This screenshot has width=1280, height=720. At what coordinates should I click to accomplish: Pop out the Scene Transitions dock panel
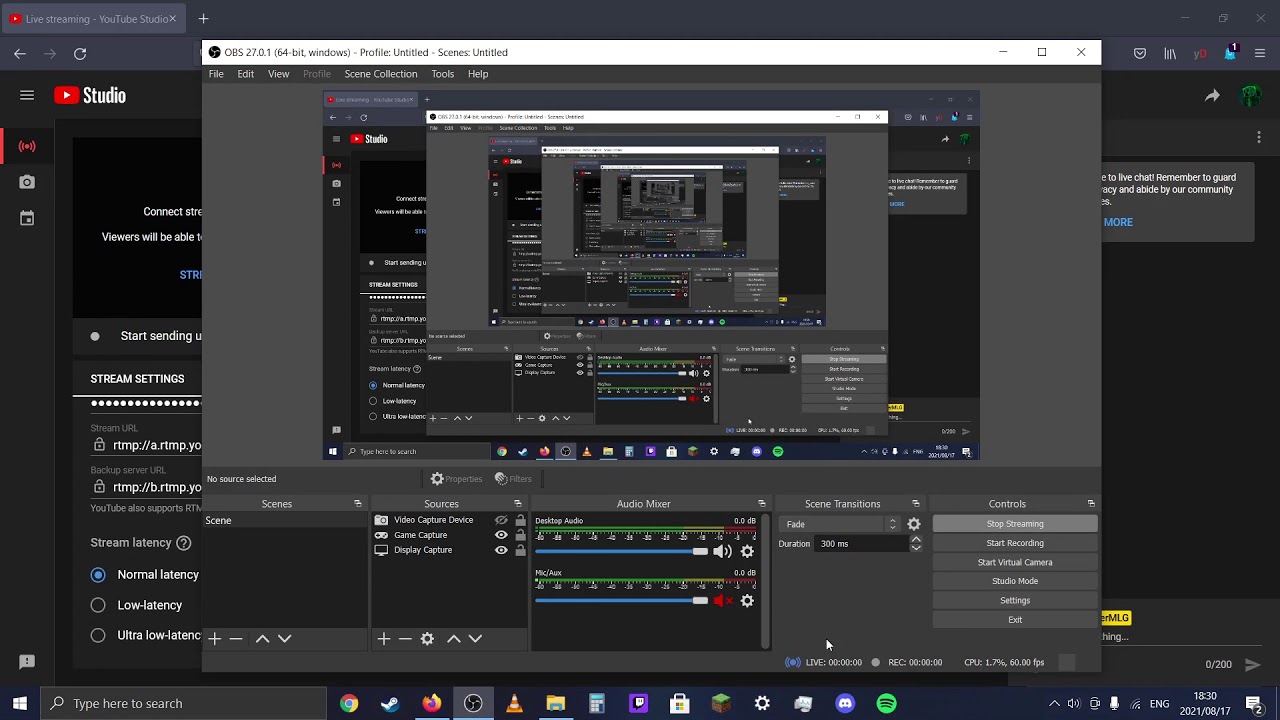click(915, 504)
